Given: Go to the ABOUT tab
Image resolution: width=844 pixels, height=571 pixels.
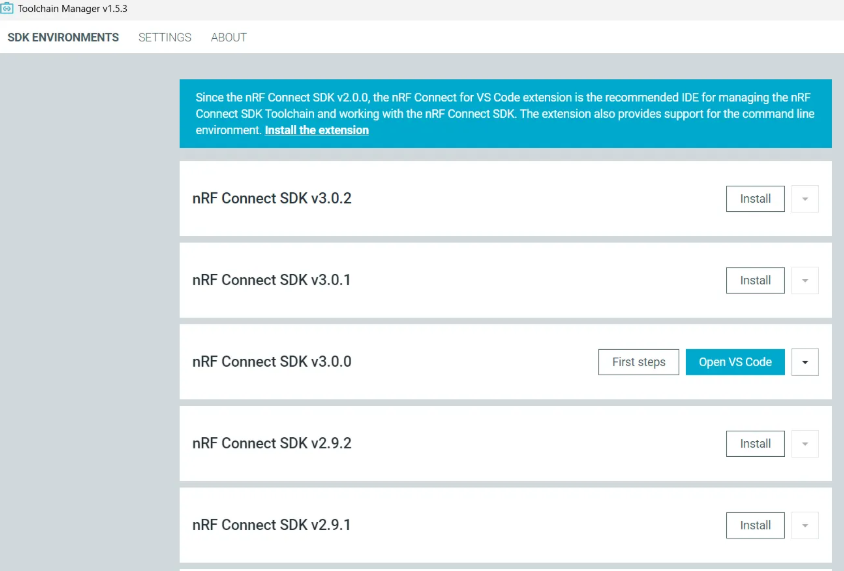Looking at the screenshot, I should coord(228,38).
